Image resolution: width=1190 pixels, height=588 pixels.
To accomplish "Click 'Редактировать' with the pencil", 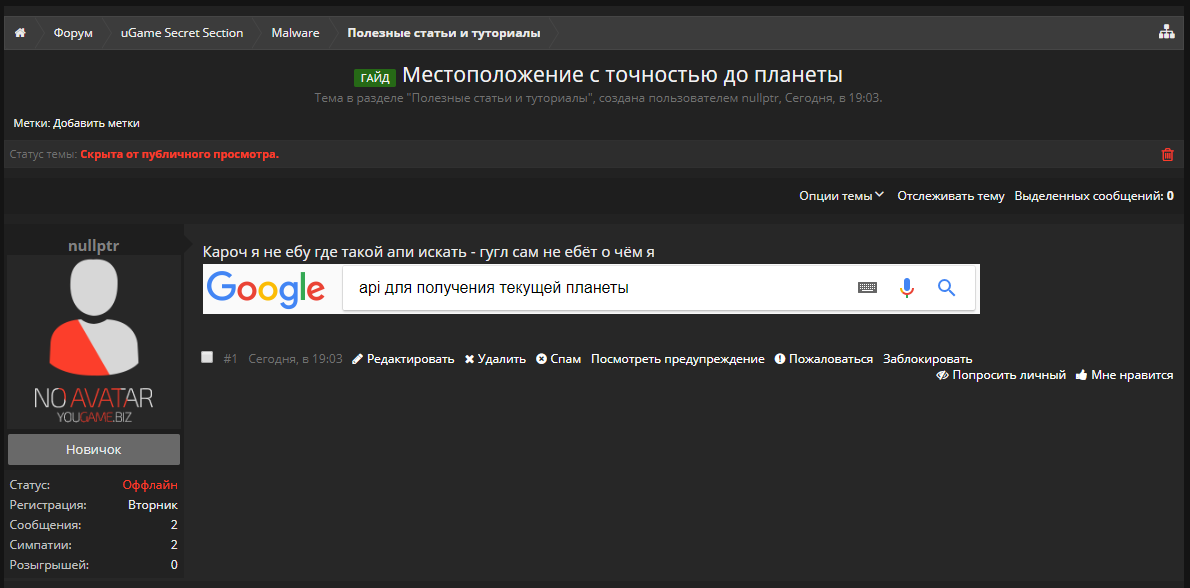I will 403,359.
